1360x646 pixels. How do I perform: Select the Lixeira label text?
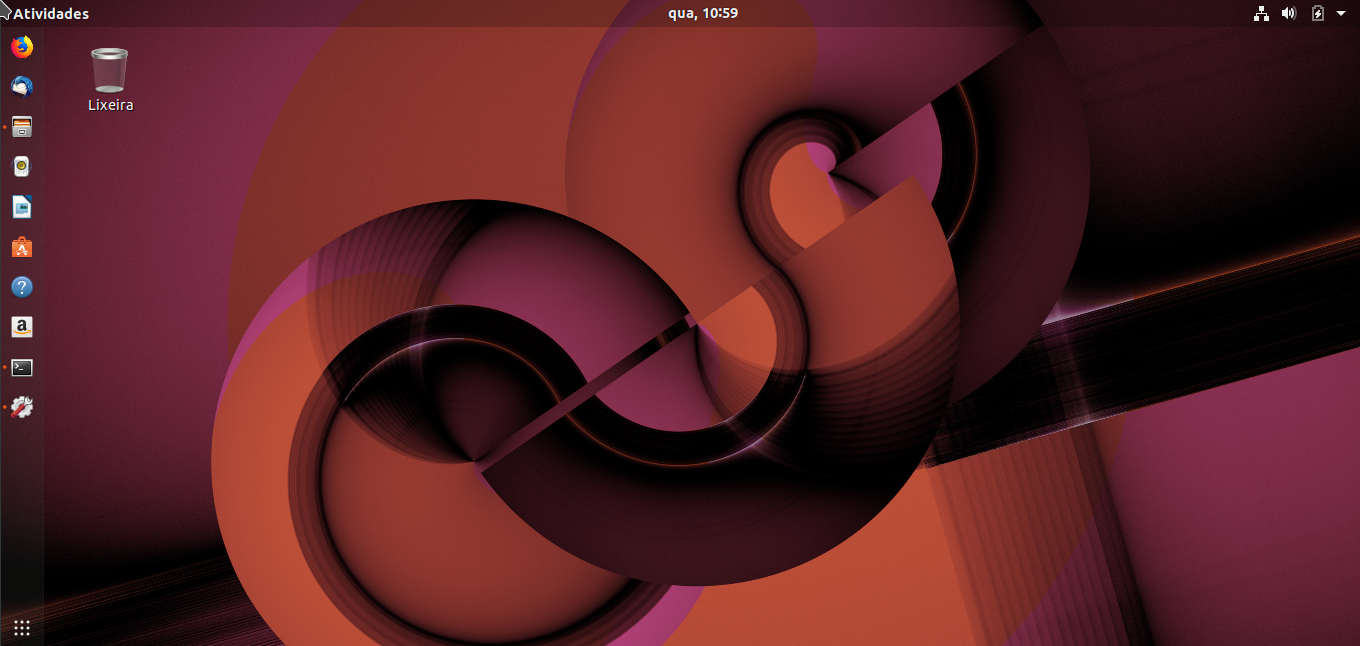(109, 104)
